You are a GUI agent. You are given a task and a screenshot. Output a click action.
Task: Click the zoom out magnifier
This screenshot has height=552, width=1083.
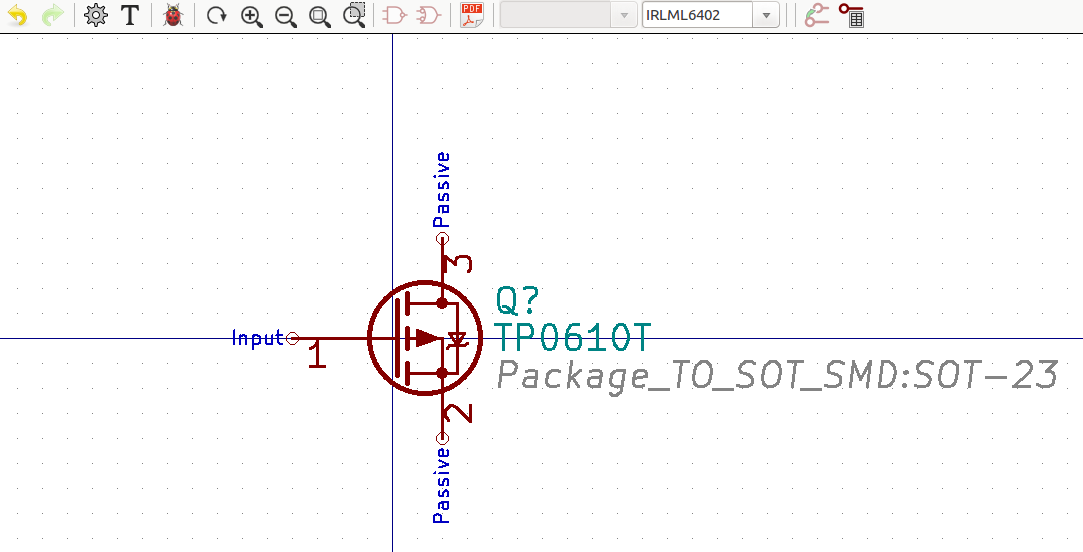click(285, 16)
